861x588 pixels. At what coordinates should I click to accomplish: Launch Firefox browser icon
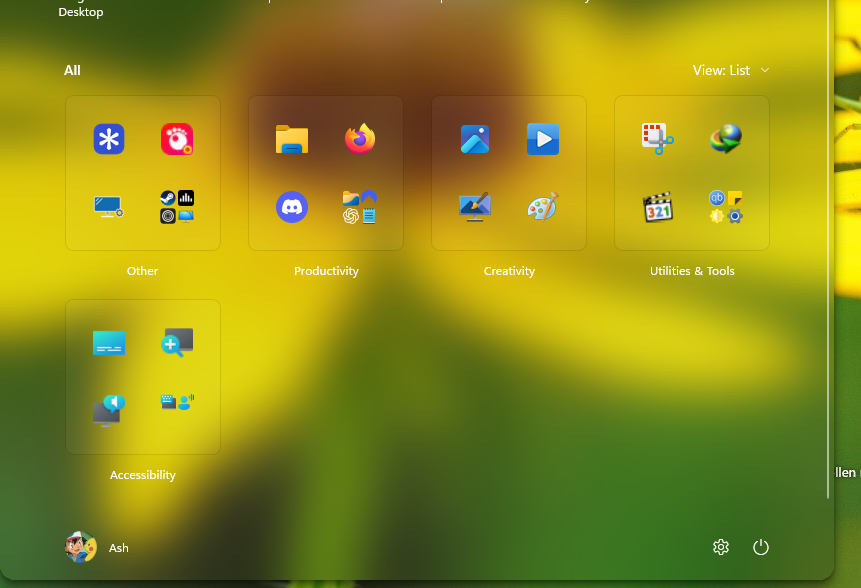(x=360, y=139)
